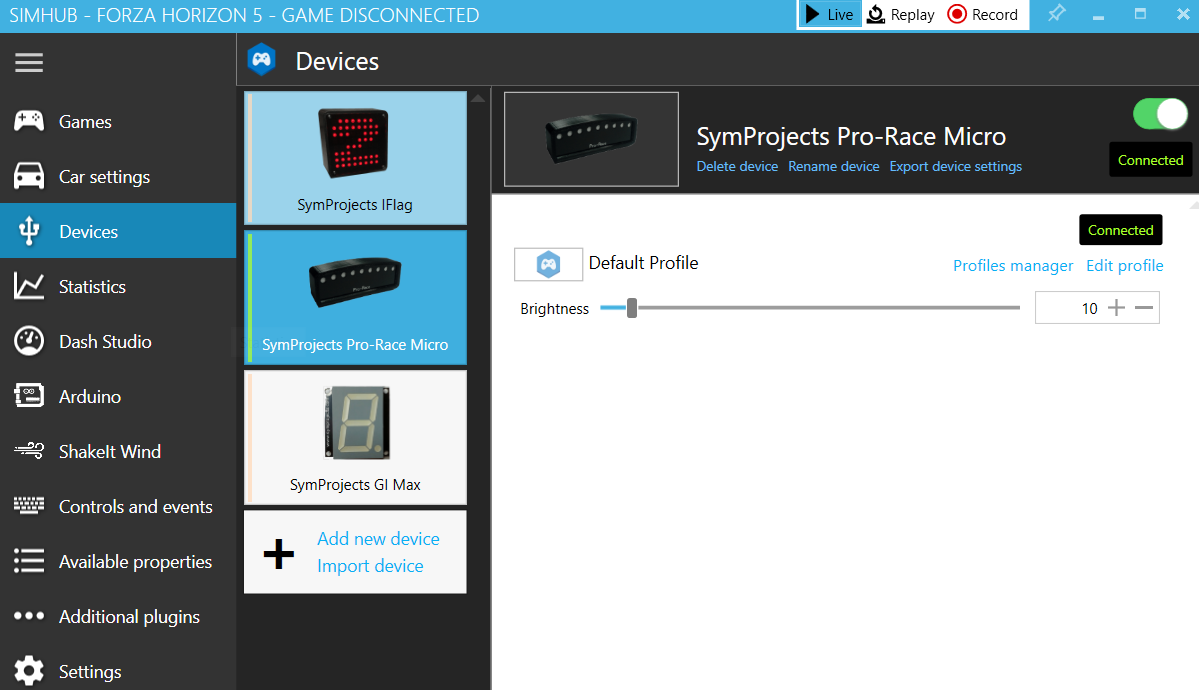Switch to Live mode
This screenshot has width=1199, height=690.
(x=829, y=15)
